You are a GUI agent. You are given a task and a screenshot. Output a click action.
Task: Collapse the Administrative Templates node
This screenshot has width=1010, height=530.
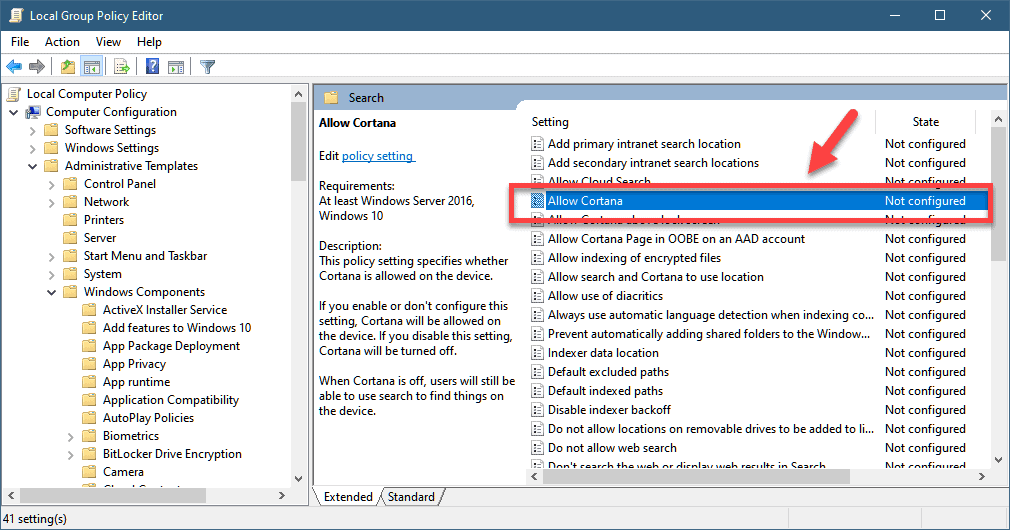tap(32, 166)
